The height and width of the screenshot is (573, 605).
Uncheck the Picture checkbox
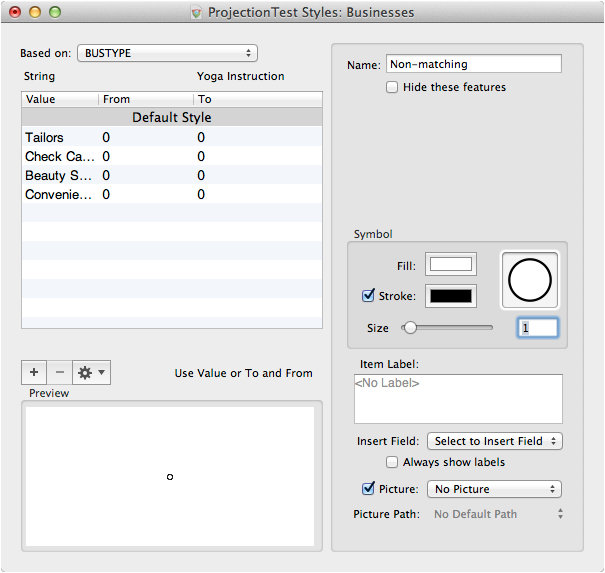tap(368, 488)
